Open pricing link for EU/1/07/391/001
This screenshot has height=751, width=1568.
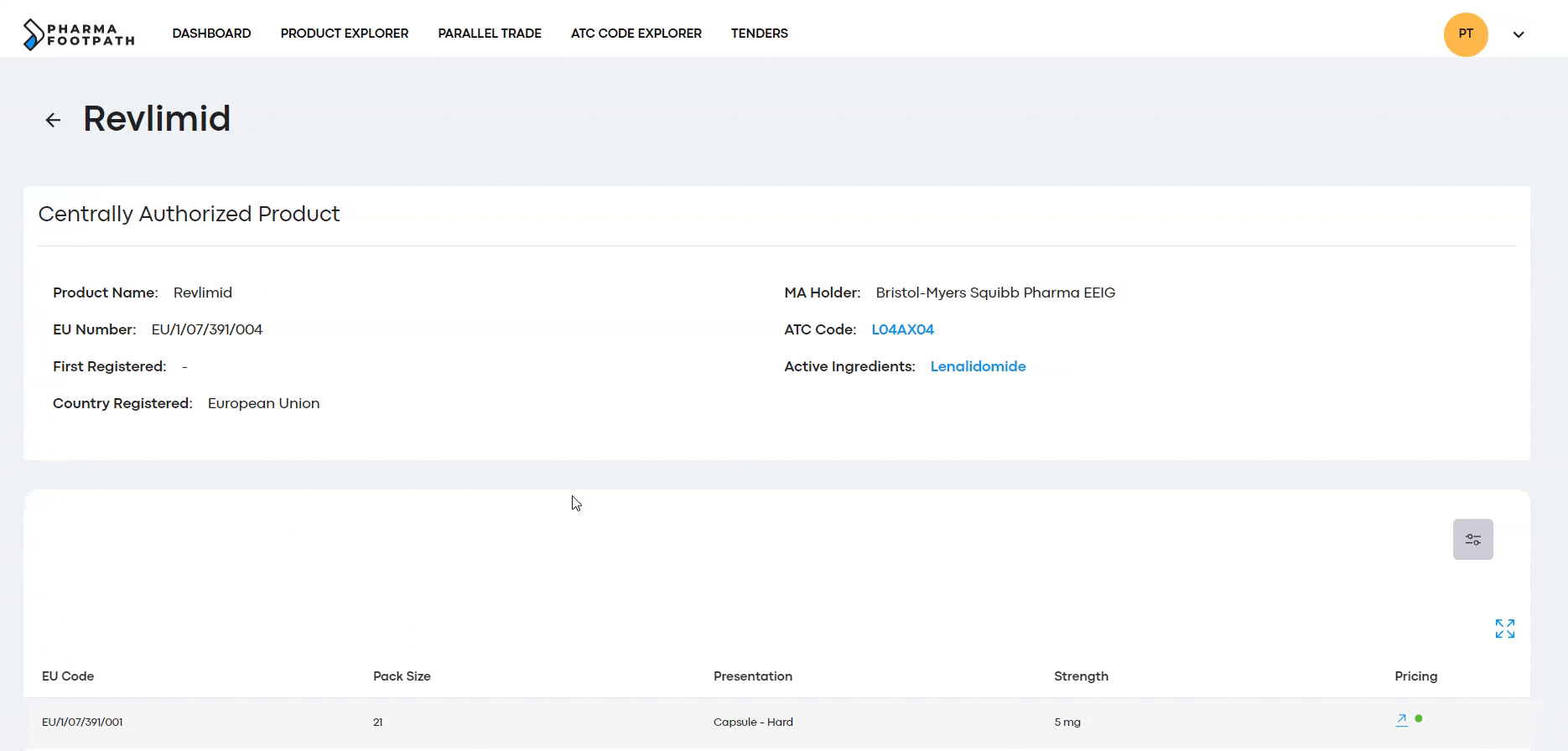[x=1401, y=719]
